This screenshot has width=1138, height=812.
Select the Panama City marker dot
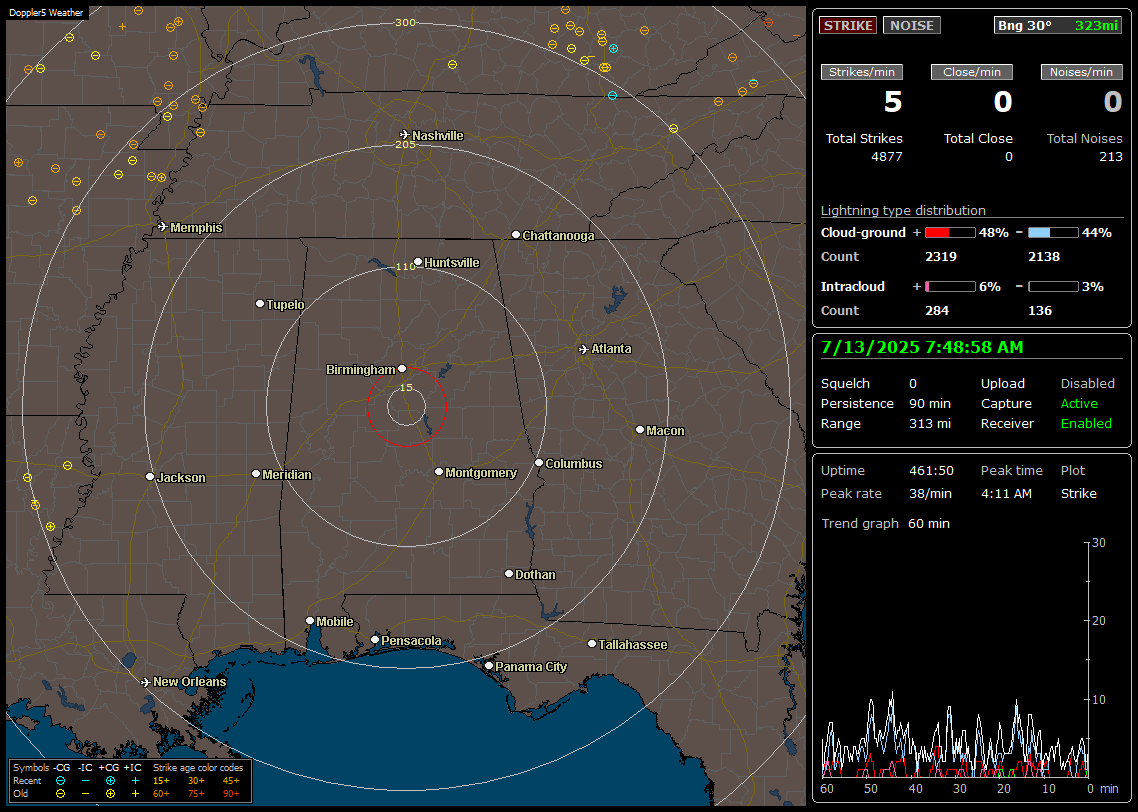(x=489, y=665)
